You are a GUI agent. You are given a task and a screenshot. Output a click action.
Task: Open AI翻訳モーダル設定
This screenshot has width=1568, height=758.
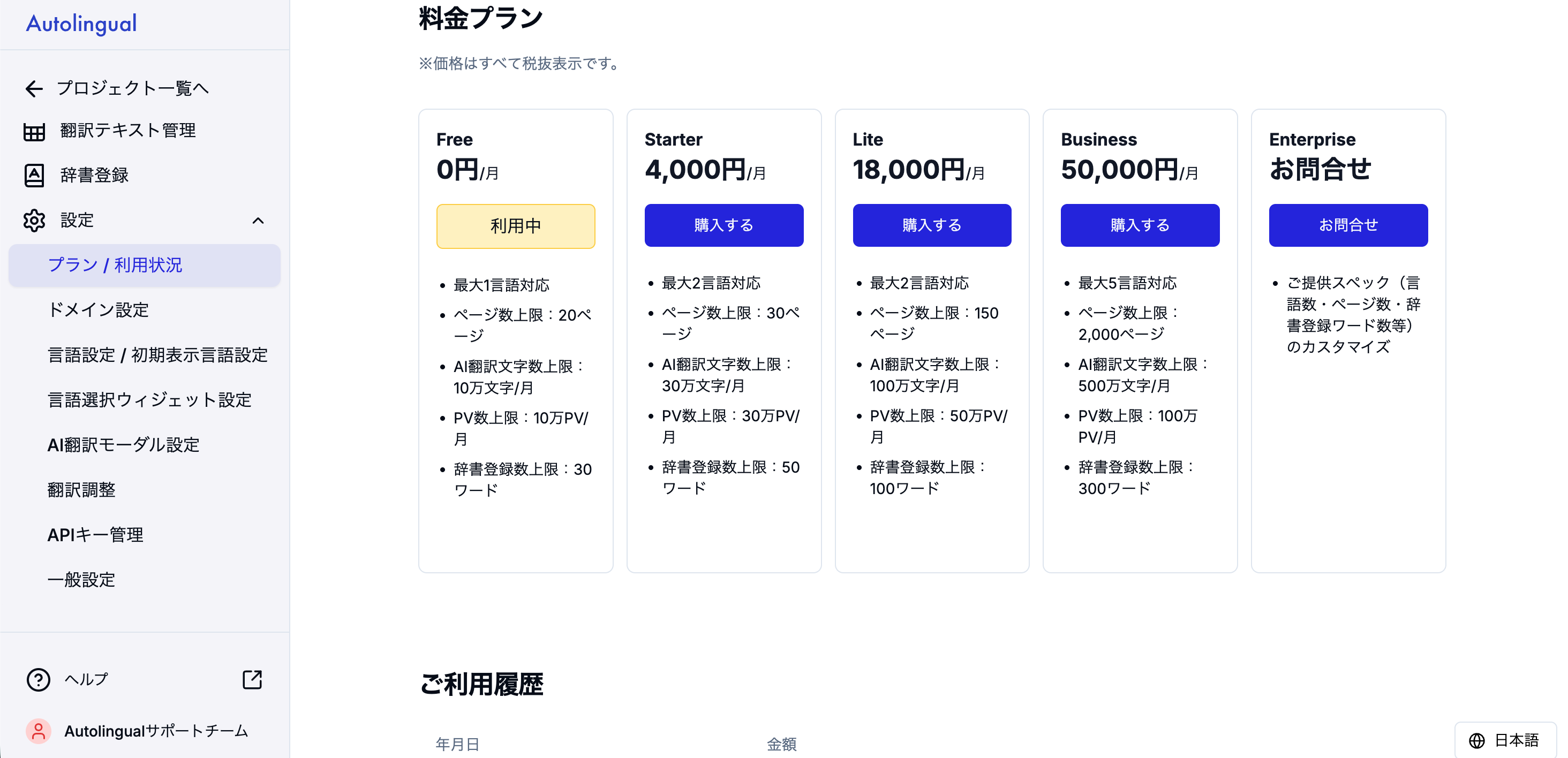[123, 445]
